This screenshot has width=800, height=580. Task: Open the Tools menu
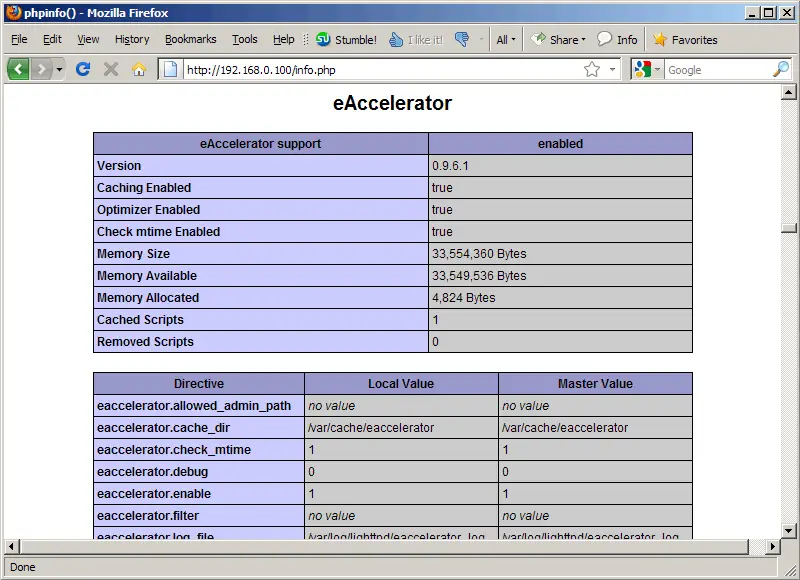(245, 39)
